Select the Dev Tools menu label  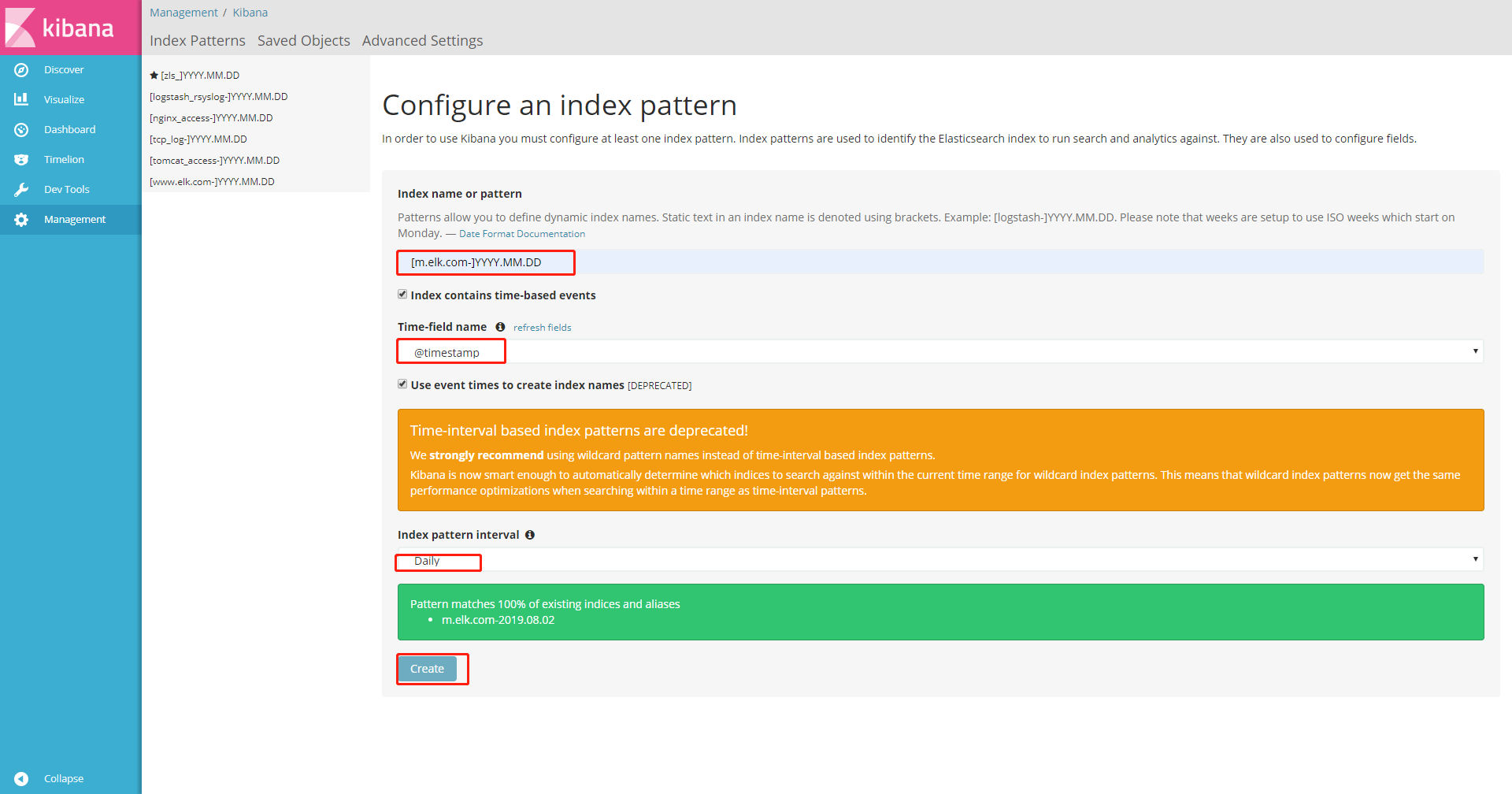point(67,190)
